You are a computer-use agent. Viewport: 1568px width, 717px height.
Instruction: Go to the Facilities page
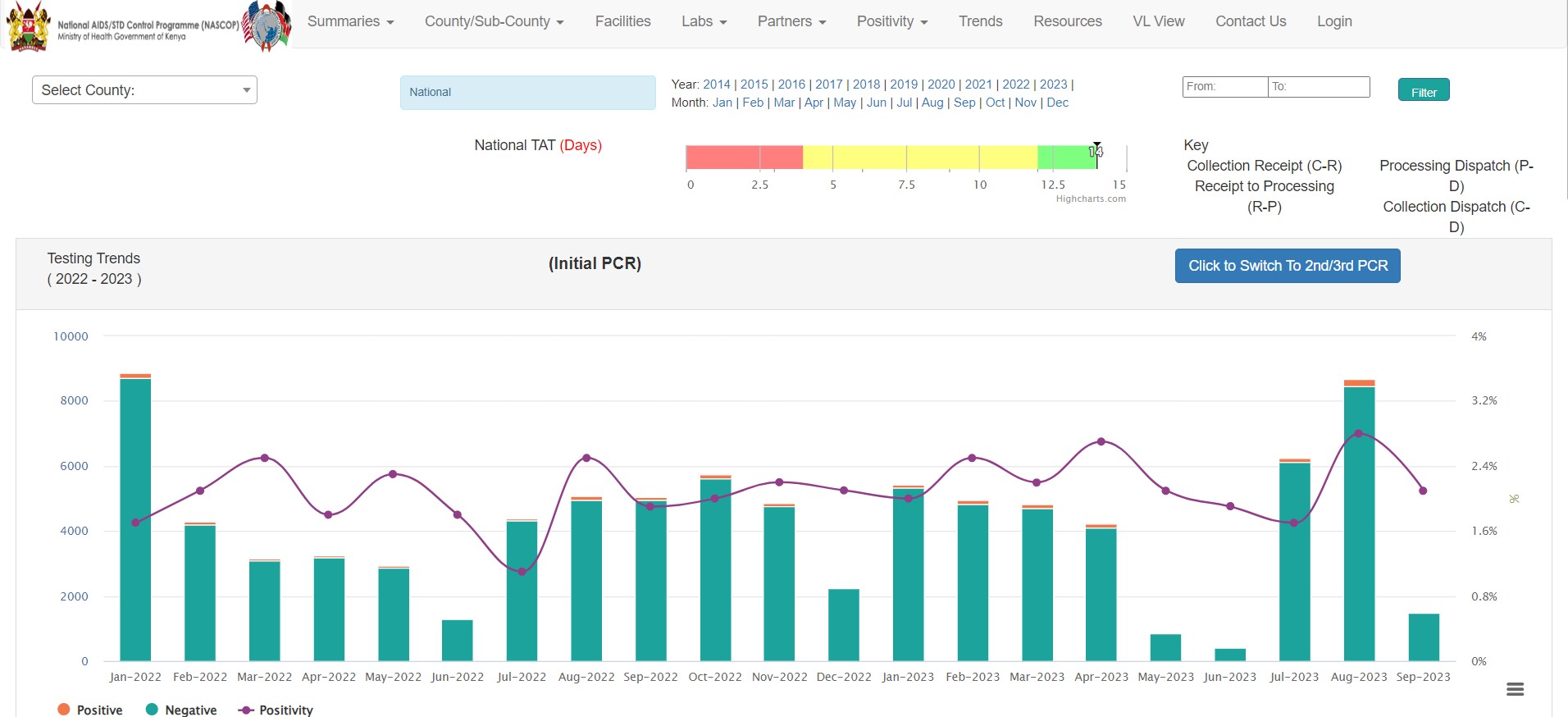(622, 21)
